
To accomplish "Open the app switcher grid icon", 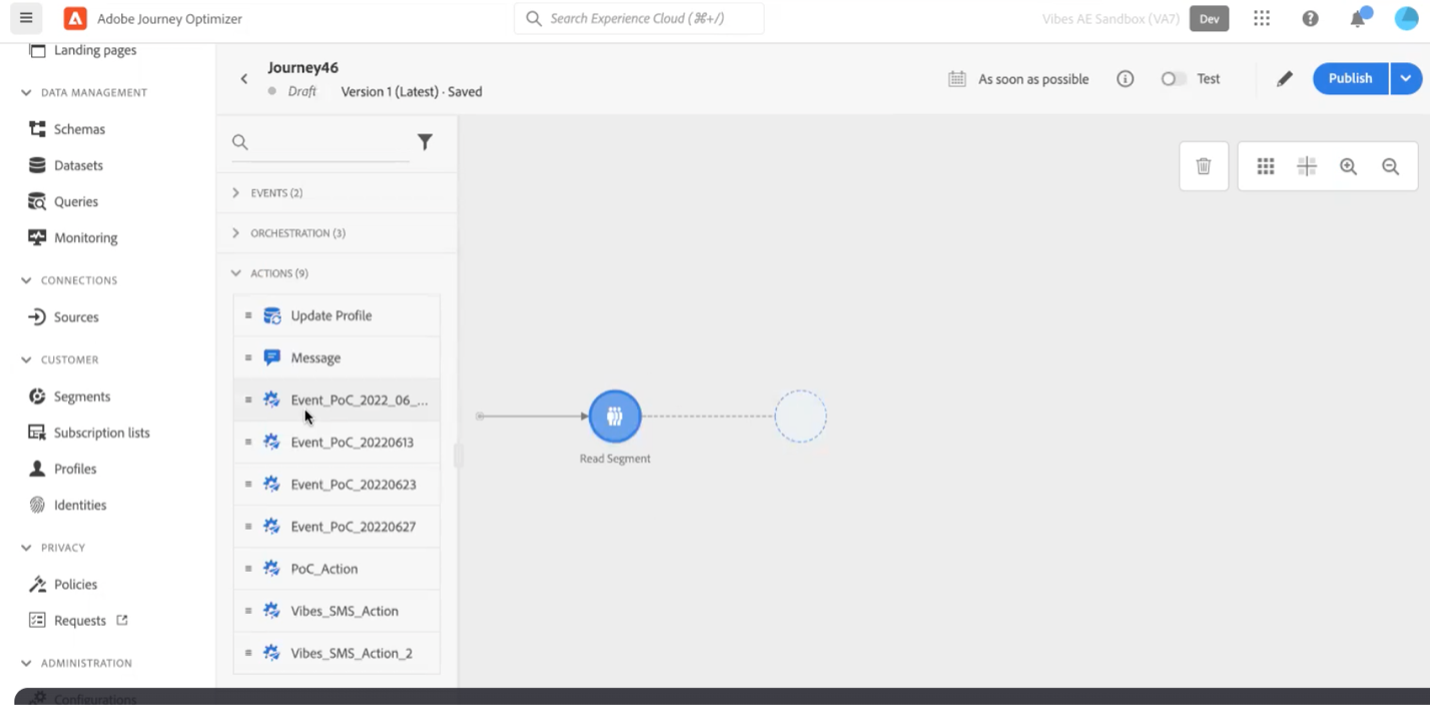I will point(1262,18).
